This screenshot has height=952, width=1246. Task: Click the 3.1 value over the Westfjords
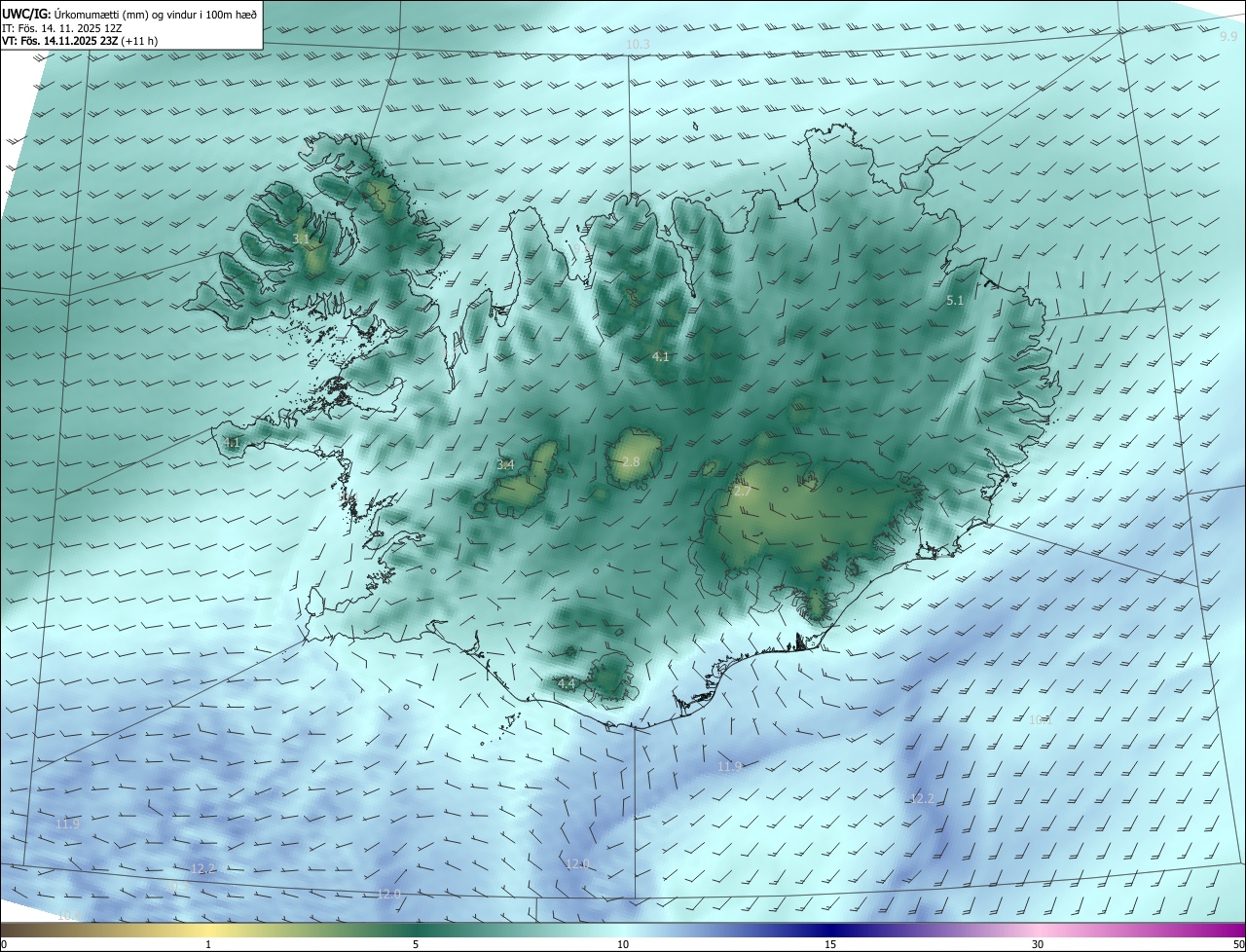(x=301, y=238)
